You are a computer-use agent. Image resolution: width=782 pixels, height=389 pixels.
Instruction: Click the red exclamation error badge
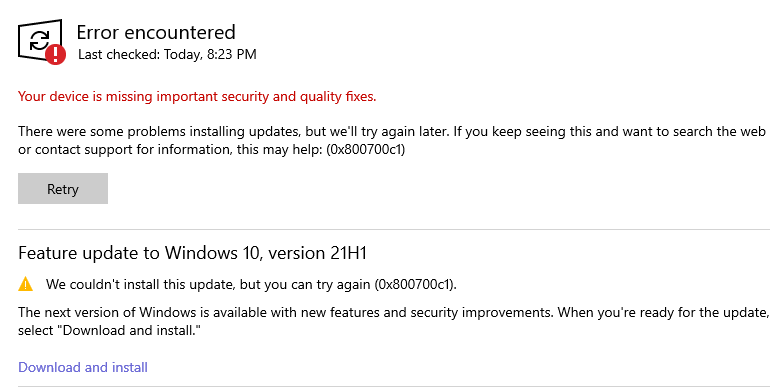click(56, 54)
